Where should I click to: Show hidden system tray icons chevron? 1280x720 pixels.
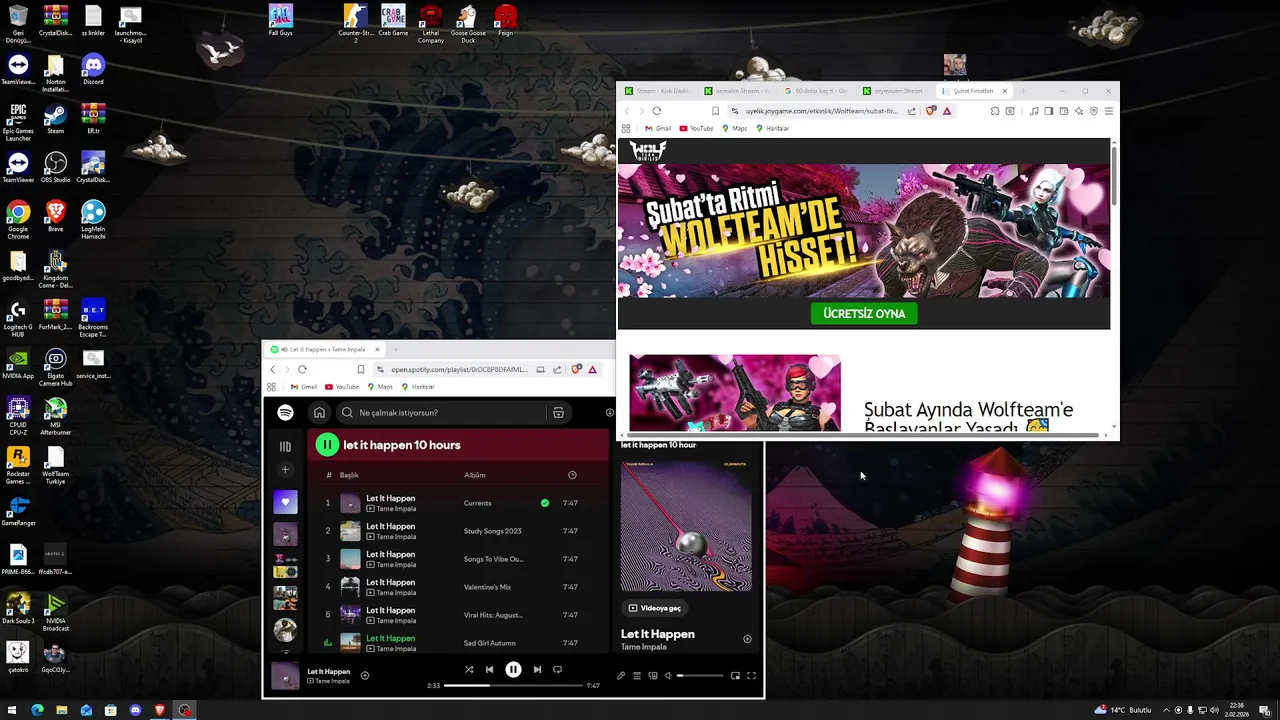coord(1166,710)
